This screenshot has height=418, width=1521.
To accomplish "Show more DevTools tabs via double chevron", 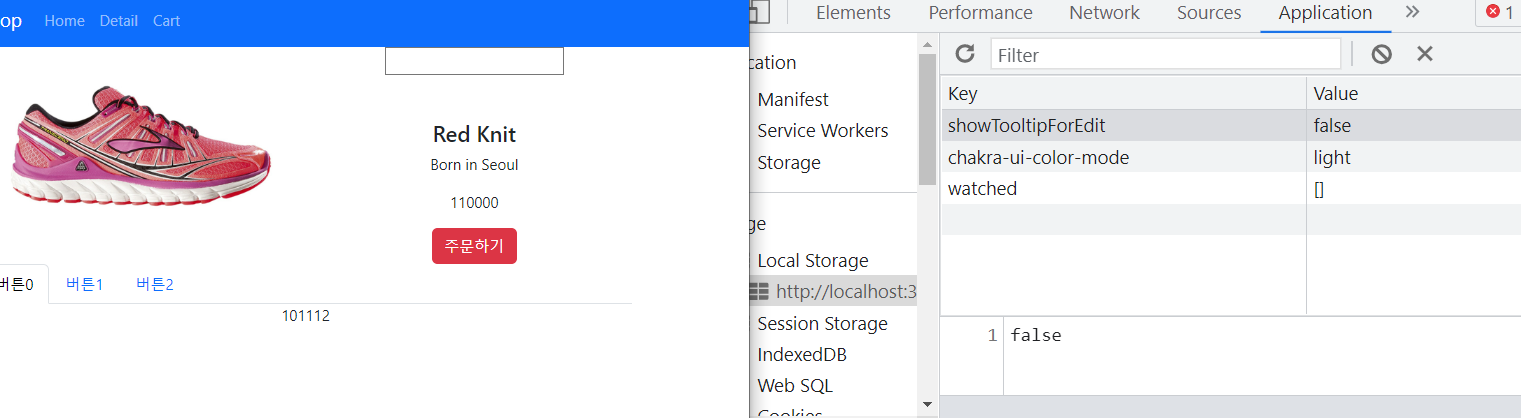I will pos(1412,12).
